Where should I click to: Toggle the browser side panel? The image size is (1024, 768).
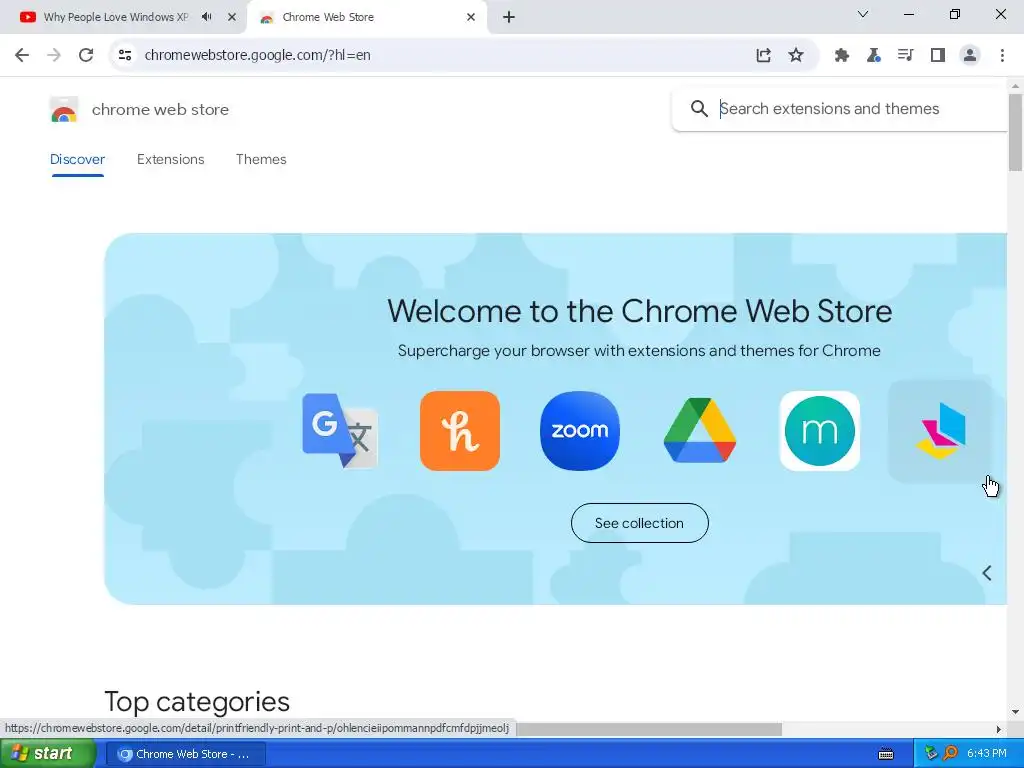pos(938,55)
